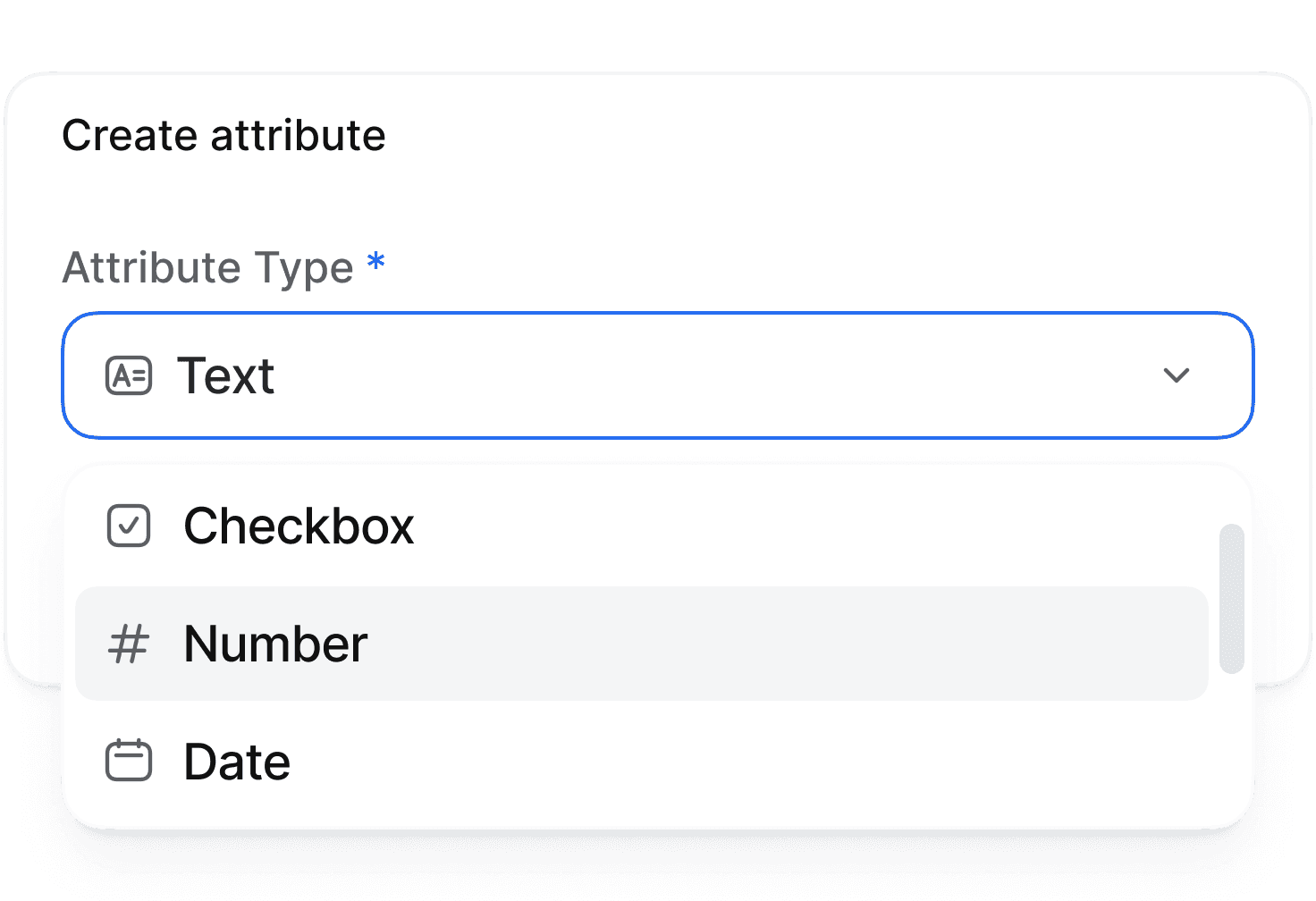
Task: Select the Number attribute type
Action: [x=275, y=644]
